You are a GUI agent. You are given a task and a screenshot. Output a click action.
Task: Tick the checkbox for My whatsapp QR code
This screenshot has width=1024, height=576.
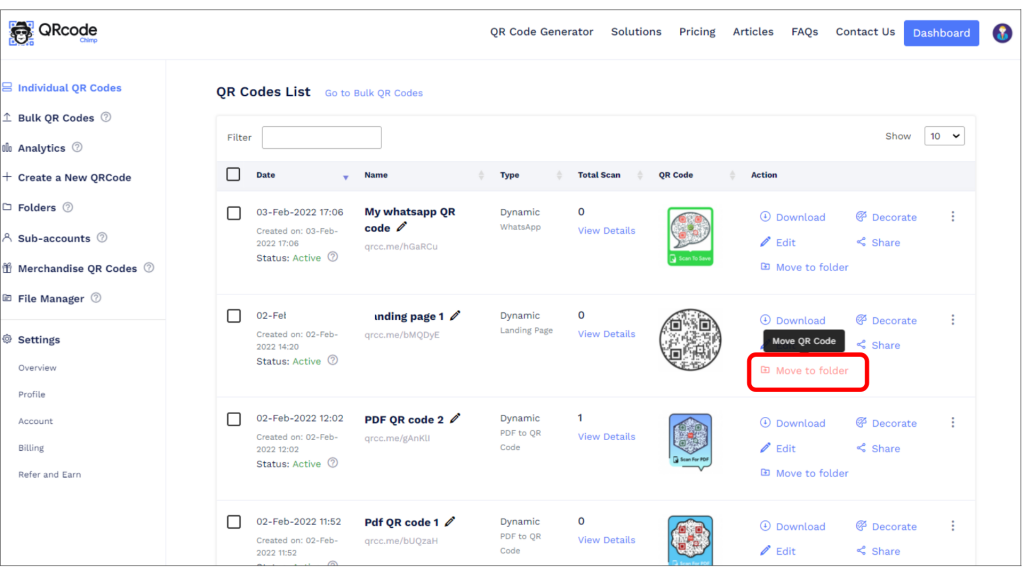[233, 213]
